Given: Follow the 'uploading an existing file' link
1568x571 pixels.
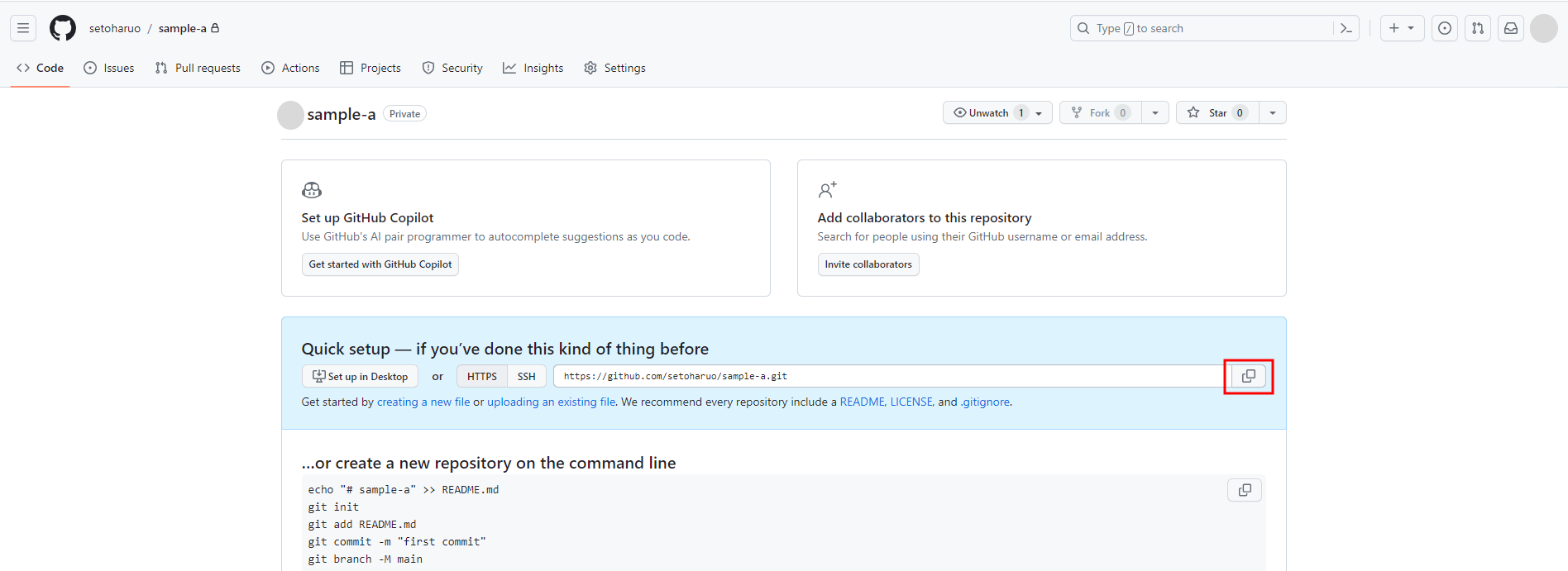Looking at the screenshot, I should [552, 402].
